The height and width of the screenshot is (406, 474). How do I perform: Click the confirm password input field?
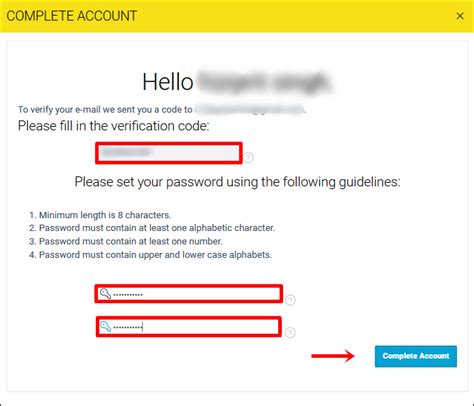[189, 326]
